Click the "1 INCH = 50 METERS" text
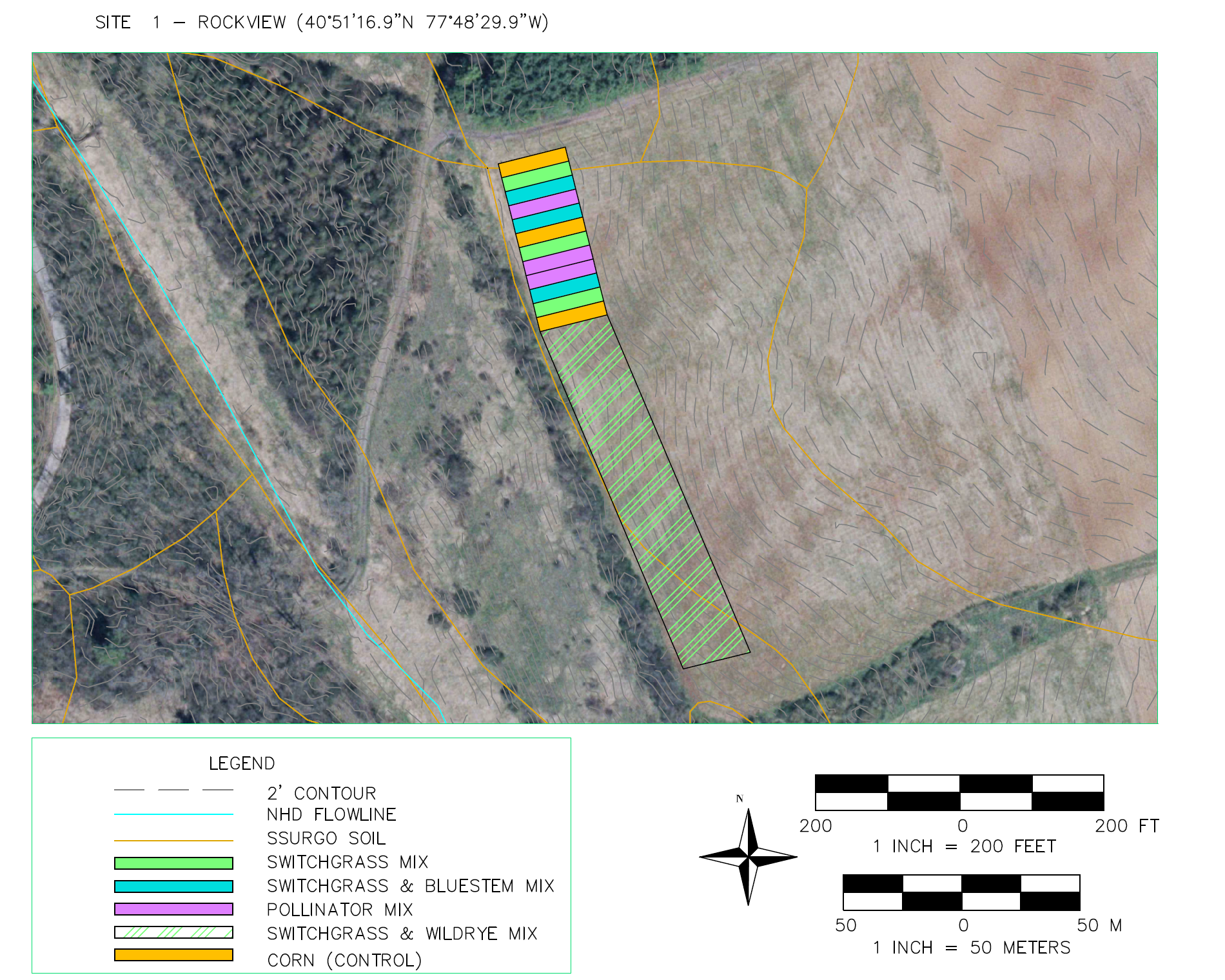The width and height of the screenshot is (1225, 980). tap(972, 948)
